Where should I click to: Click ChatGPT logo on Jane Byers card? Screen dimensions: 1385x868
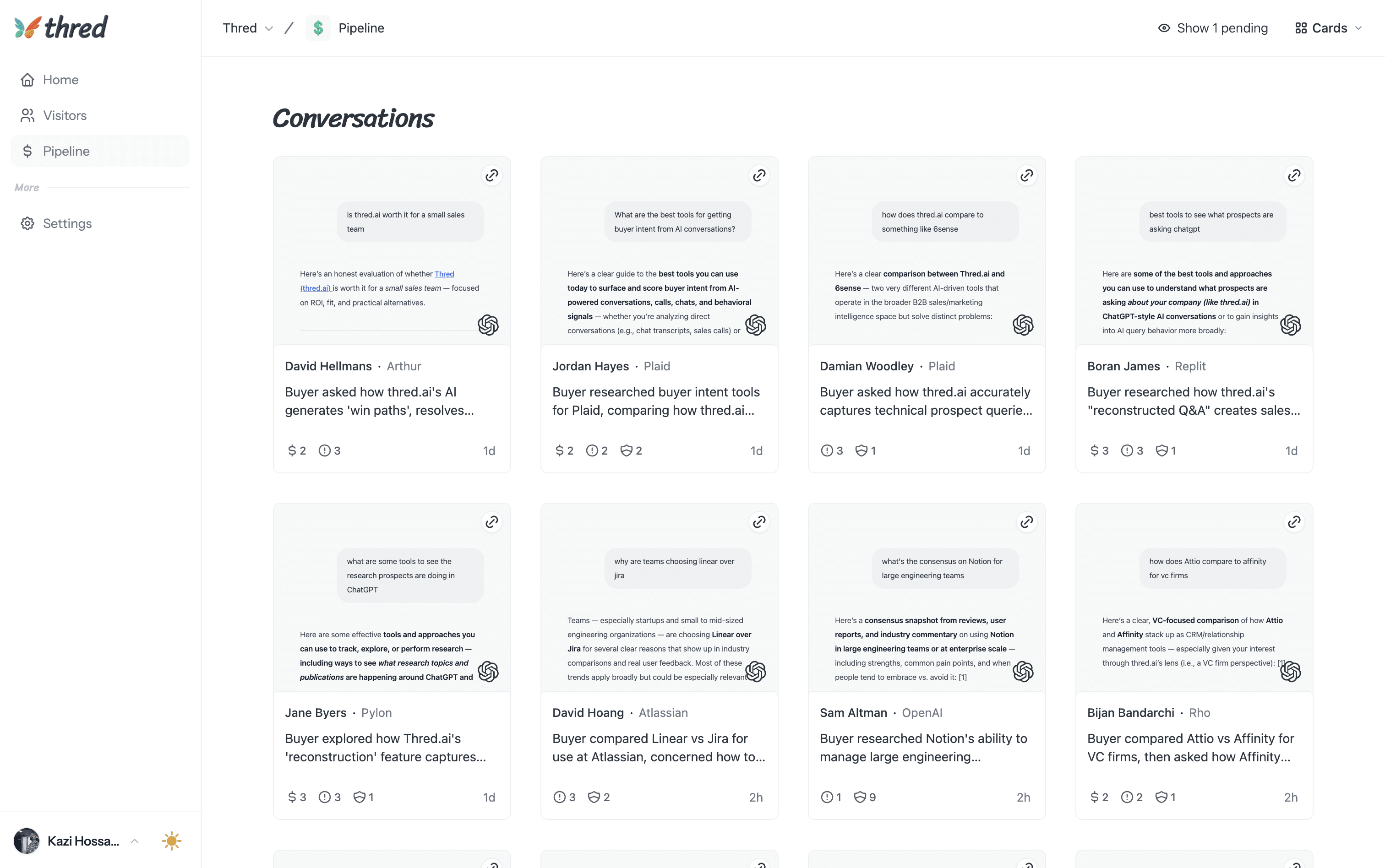point(488,671)
